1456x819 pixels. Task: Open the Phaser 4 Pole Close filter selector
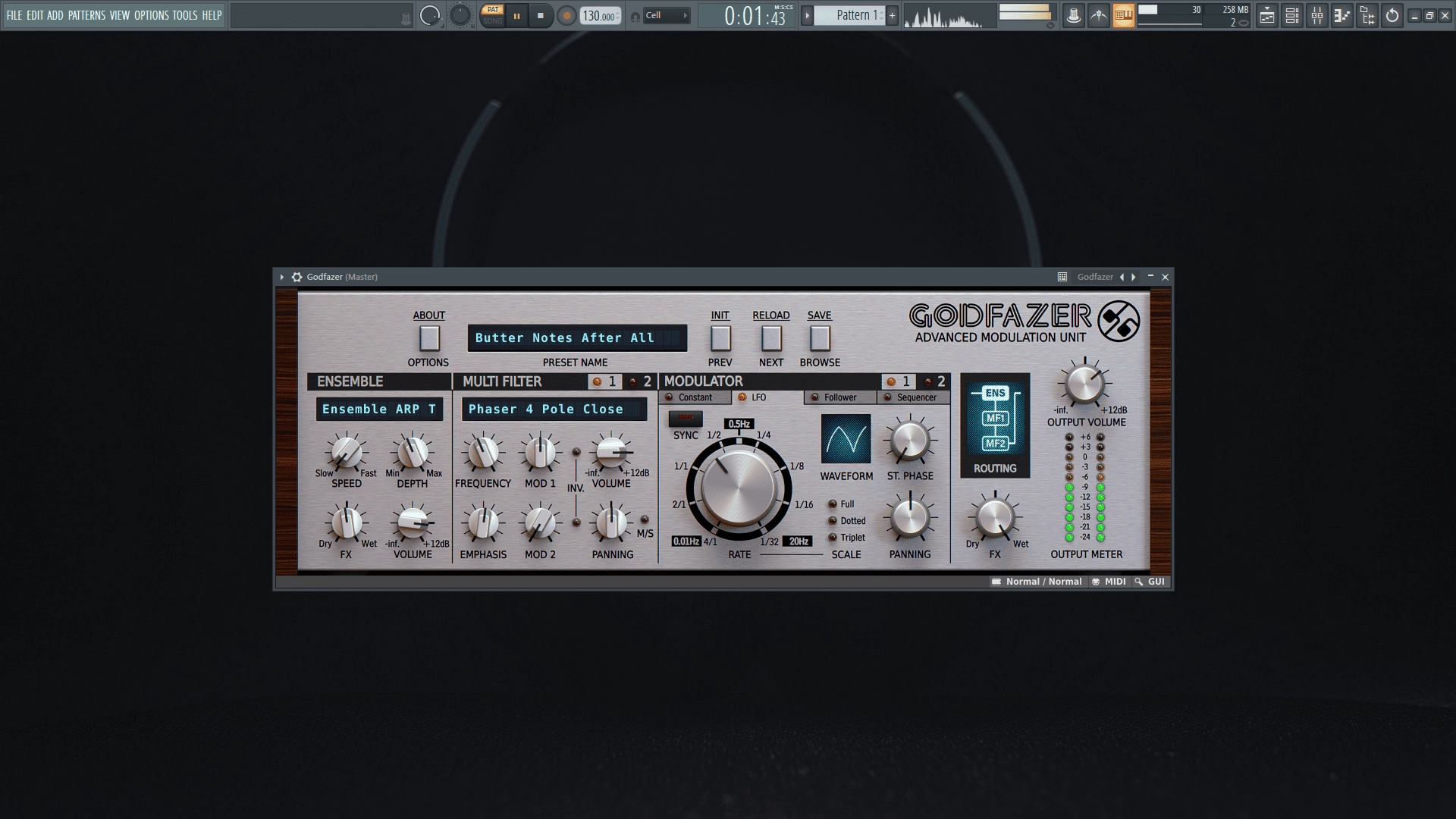554,409
